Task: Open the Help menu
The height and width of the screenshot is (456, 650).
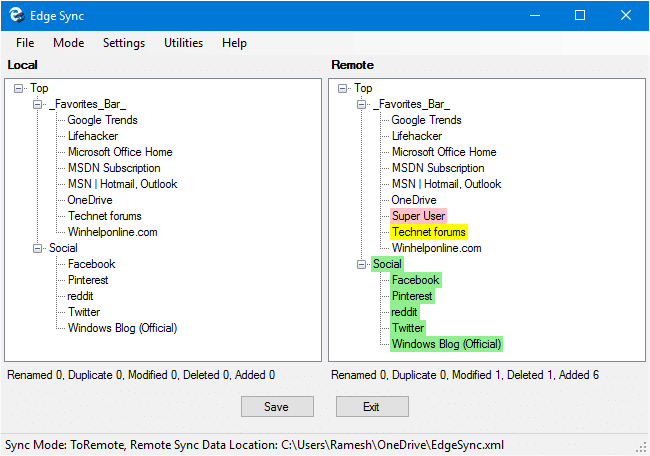Action: tap(234, 43)
